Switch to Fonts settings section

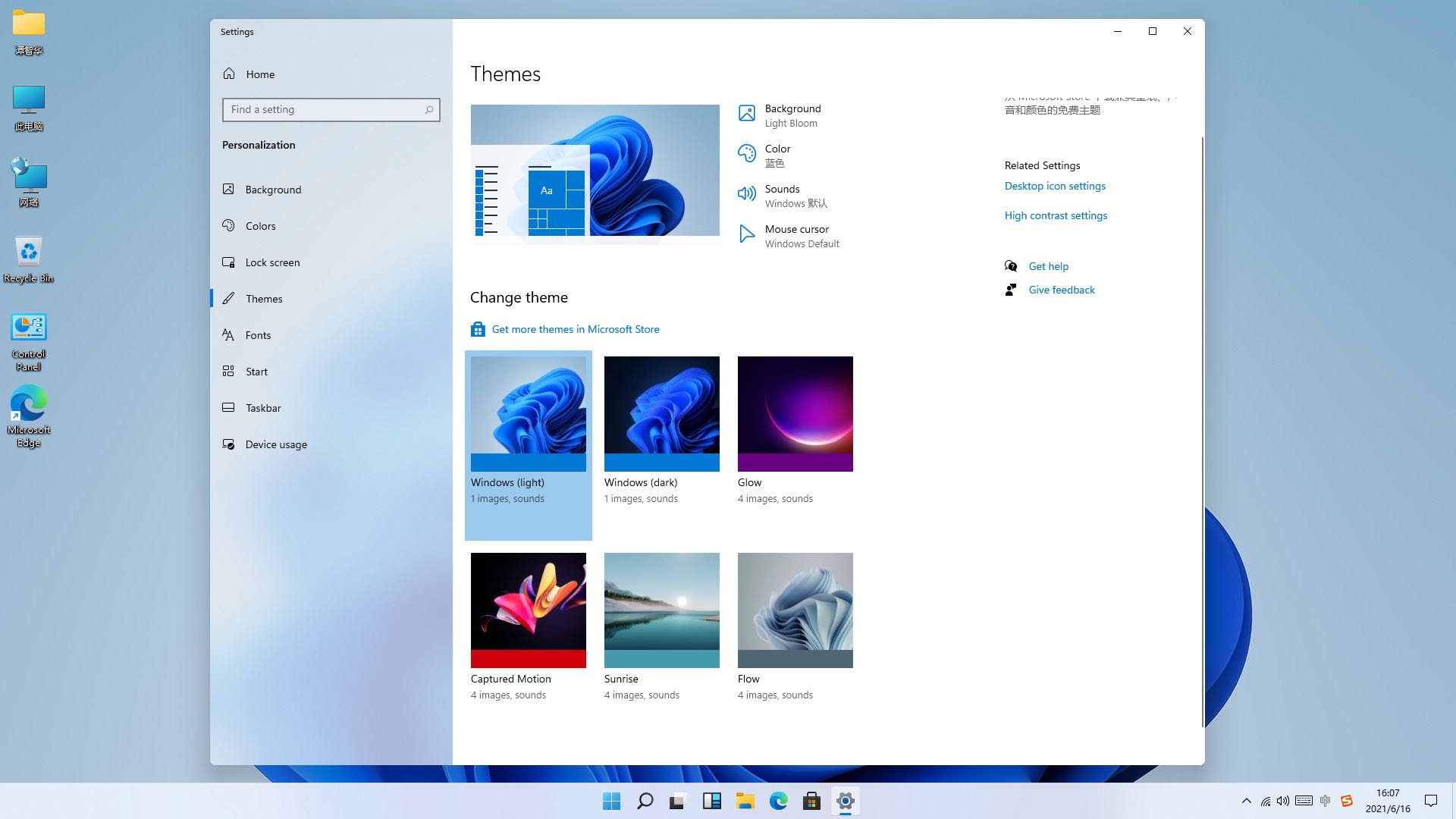258,335
